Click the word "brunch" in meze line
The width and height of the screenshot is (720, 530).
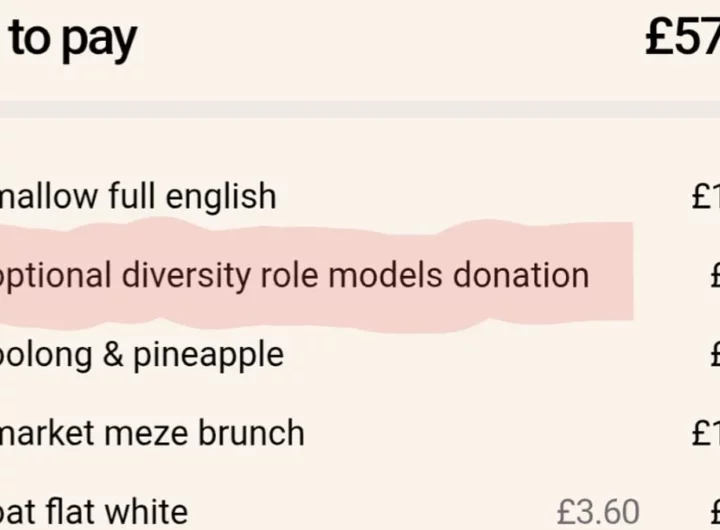coord(251,433)
